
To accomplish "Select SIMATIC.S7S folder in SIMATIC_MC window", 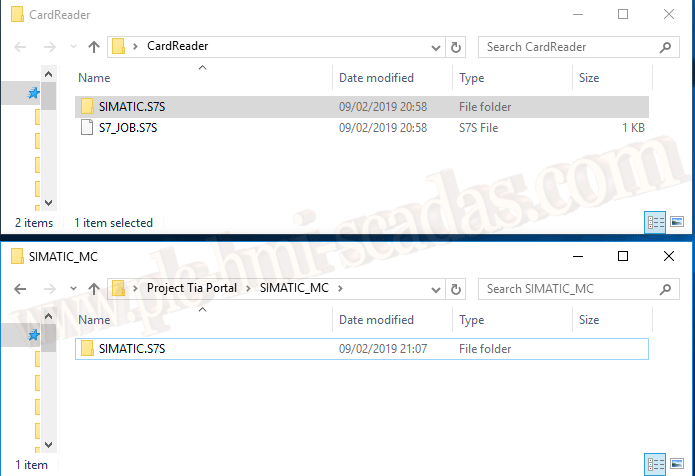I will 133,349.
